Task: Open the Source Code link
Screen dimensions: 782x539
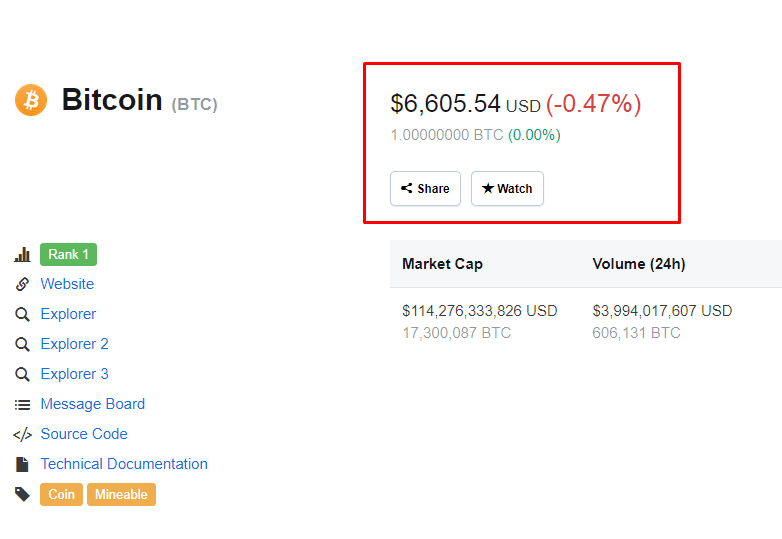Action: coord(84,434)
